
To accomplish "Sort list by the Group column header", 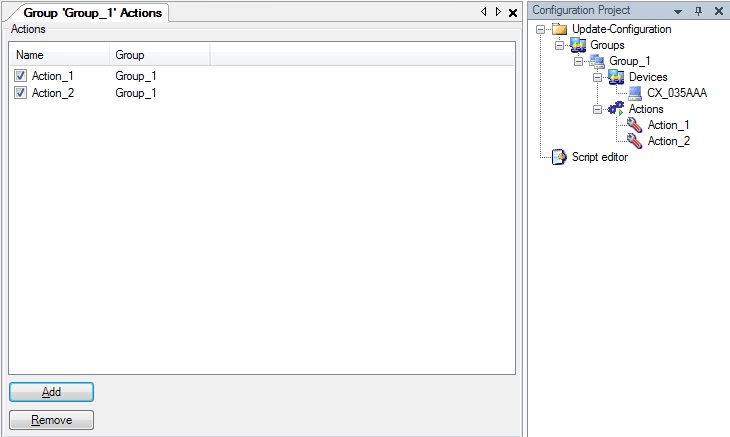I will click(160, 55).
